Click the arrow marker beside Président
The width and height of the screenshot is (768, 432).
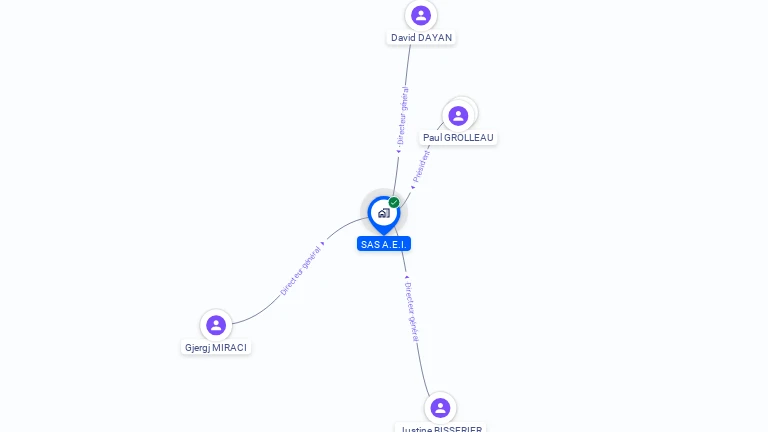pyautogui.click(x=413, y=187)
